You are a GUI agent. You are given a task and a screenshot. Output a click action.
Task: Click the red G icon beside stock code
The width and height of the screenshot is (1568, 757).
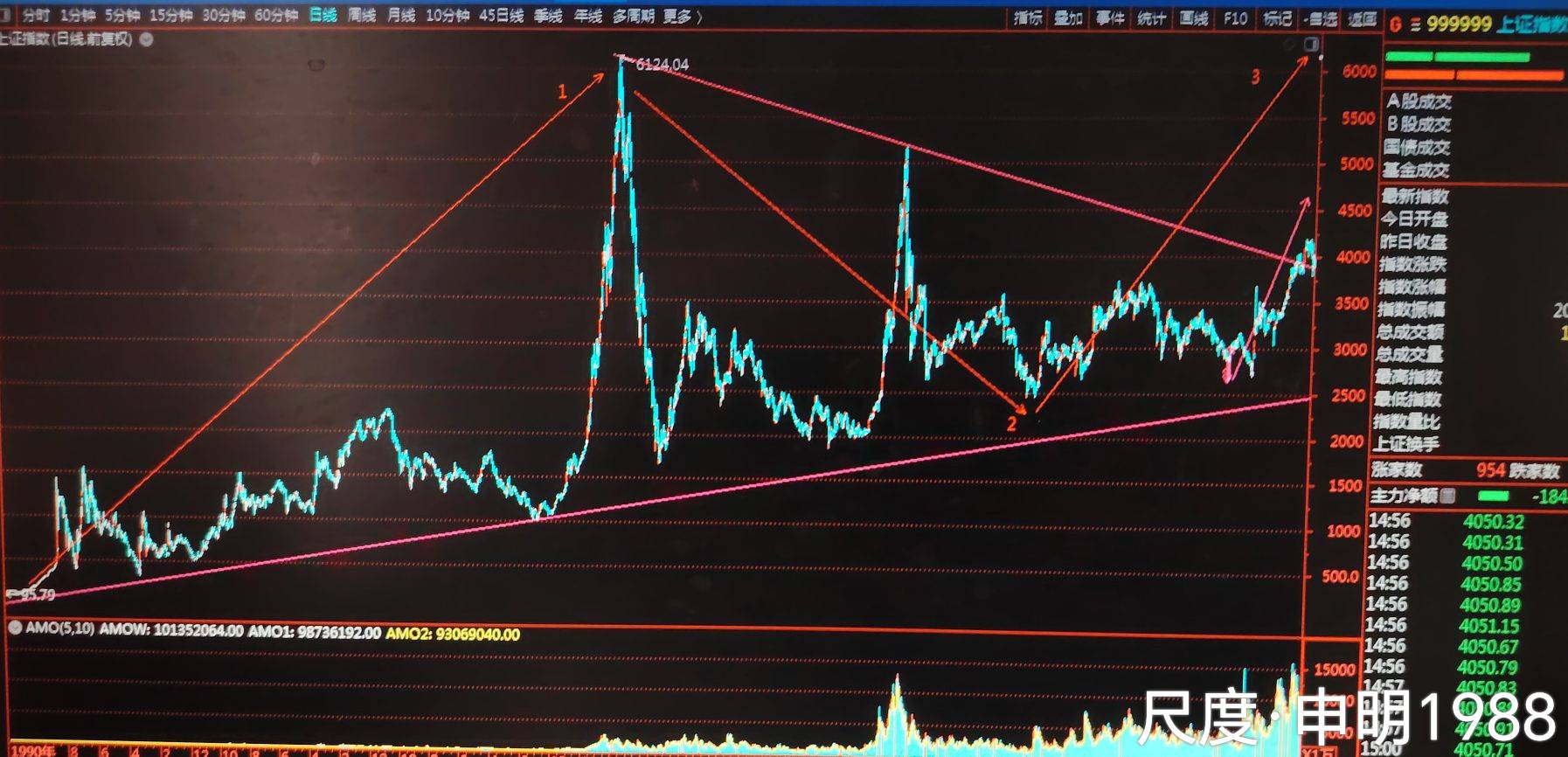pos(1396,24)
